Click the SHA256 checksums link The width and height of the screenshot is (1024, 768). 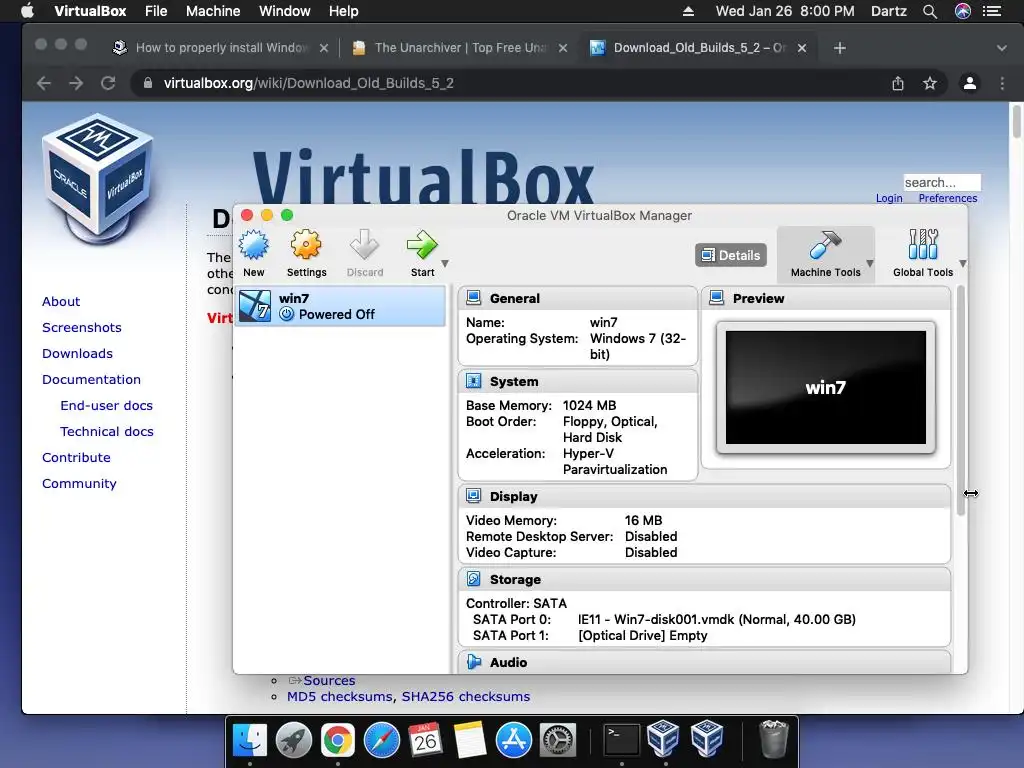[466, 697]
